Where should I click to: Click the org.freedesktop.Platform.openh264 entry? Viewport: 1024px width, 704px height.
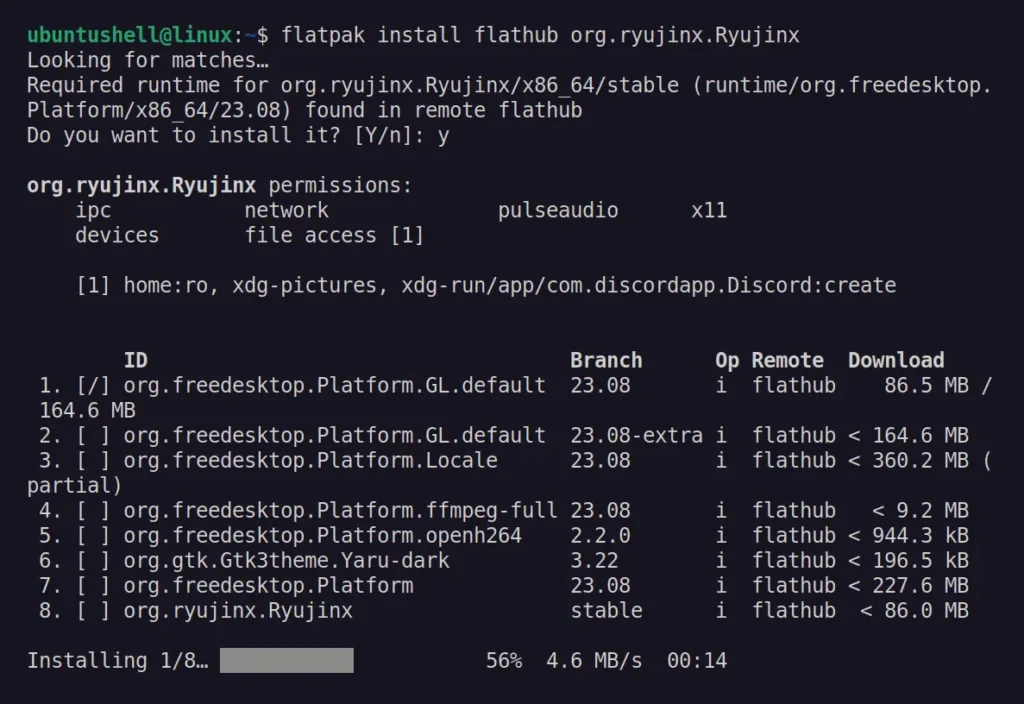[x=322, y=535]
